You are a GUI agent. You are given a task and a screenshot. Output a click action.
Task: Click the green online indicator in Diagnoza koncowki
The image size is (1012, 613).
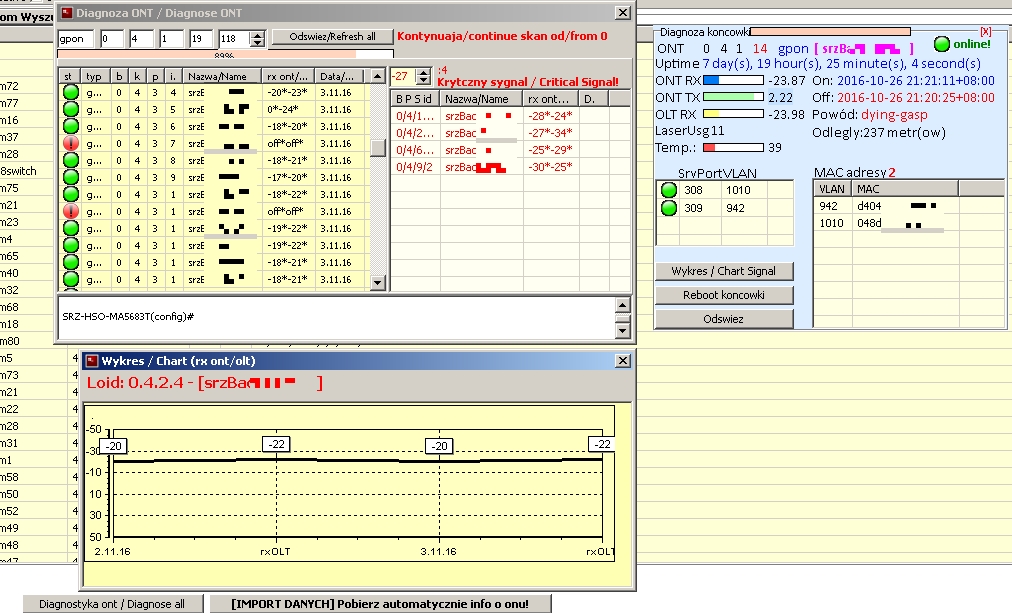[942, 44]
